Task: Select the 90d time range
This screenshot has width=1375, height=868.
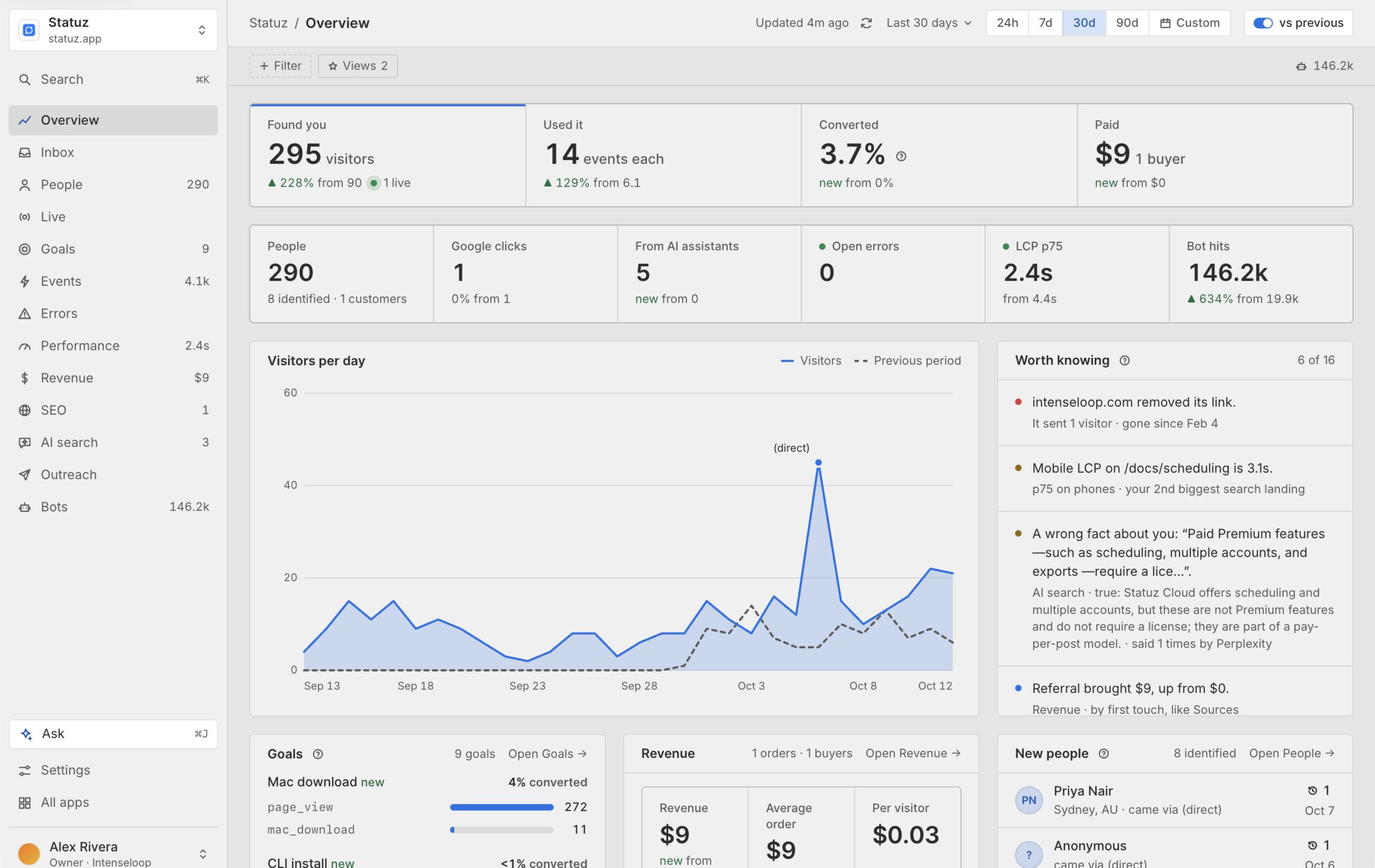Action: coord(1127,23)
